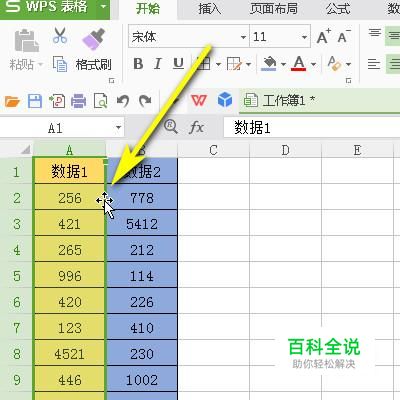Viewport: 400px width, 400px height.
Task: Save the workbook with floppy icon
Action: 35,101
